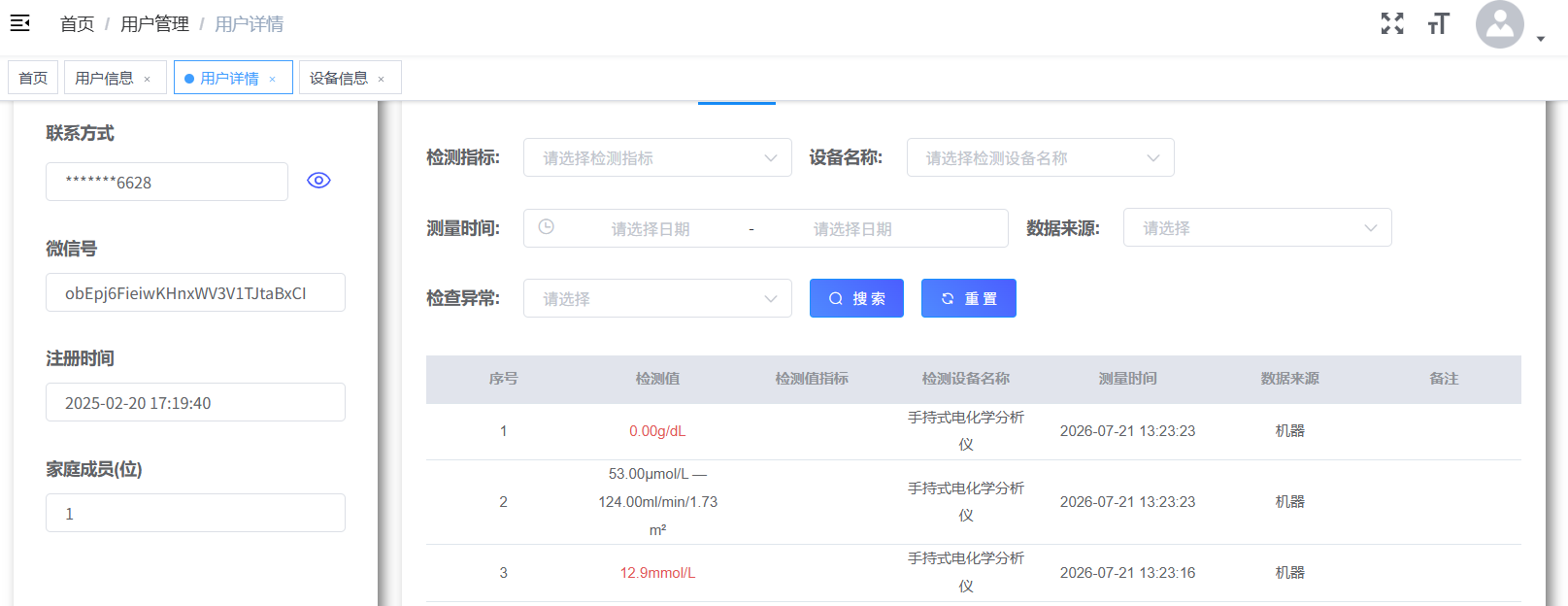1568x606 pixels.
Task: Collapse the sidebar with the hamburger icon
Action: click(19, 23)
